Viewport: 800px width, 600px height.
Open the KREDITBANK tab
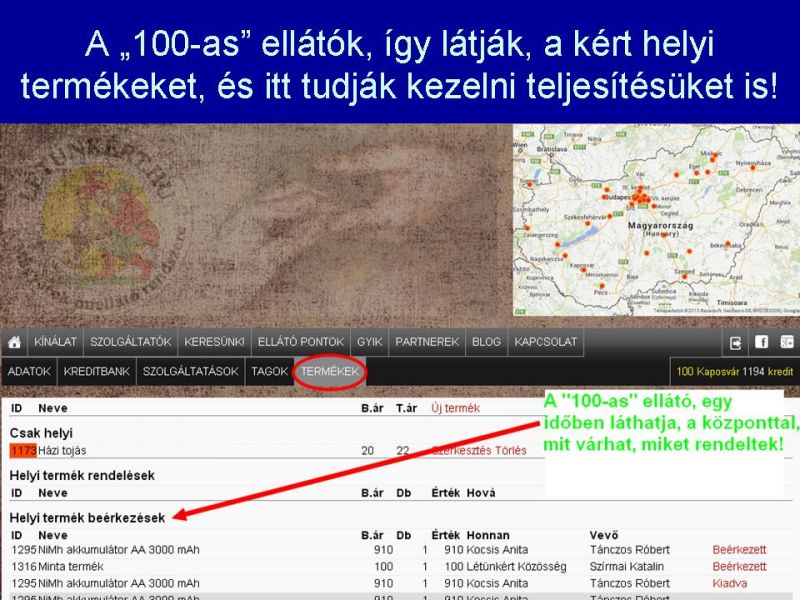pos(96,371)
